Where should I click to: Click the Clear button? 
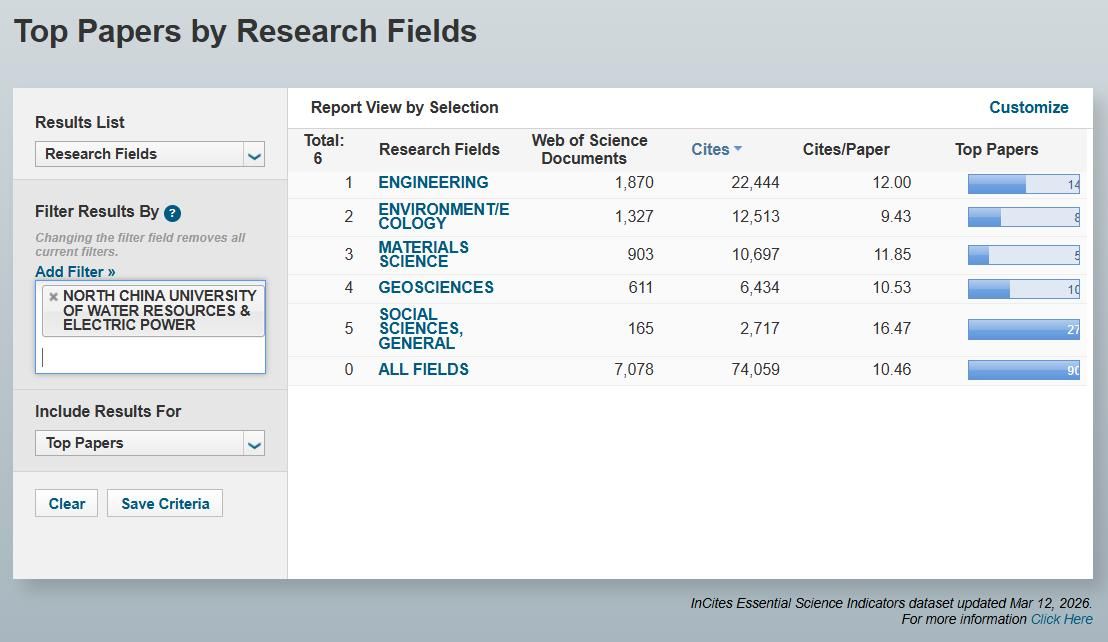coord(66,503)
